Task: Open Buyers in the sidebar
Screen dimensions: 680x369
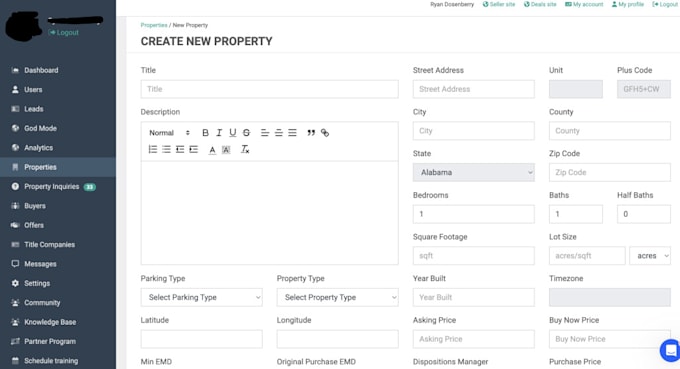Action: pyautogui.click(x=58, y=206)
